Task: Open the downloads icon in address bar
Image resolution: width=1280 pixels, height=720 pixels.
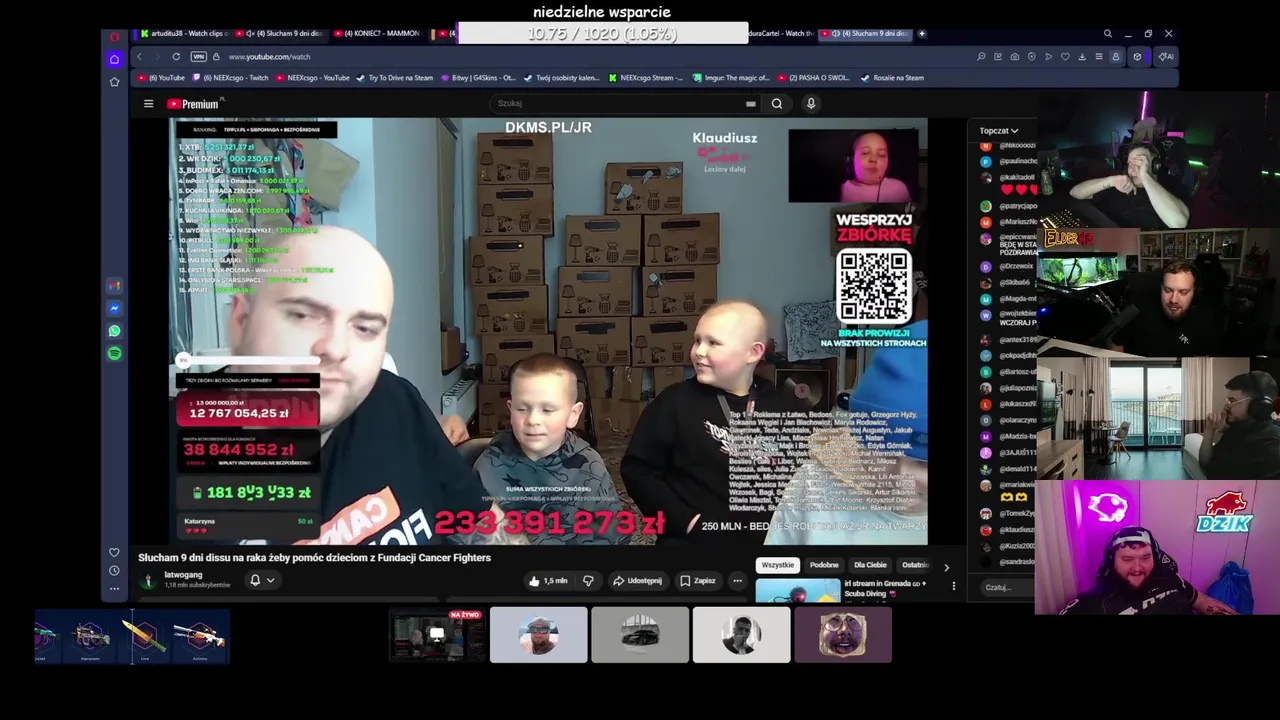Action: point(1082,57)
